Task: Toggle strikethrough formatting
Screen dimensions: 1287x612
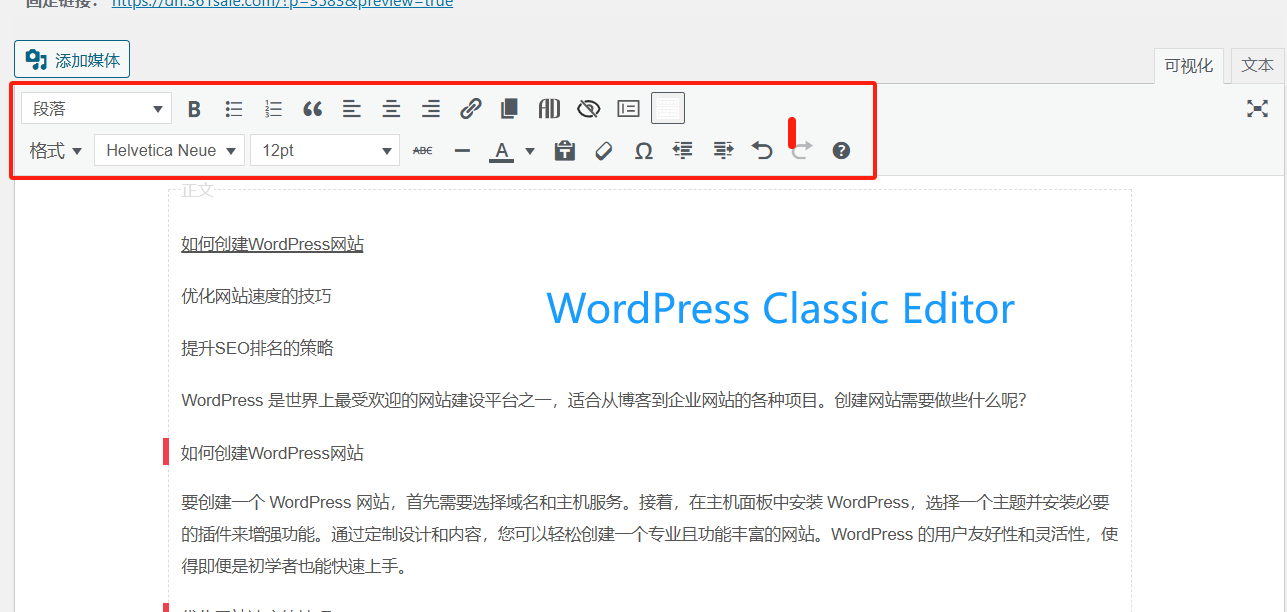Action: 422,150
